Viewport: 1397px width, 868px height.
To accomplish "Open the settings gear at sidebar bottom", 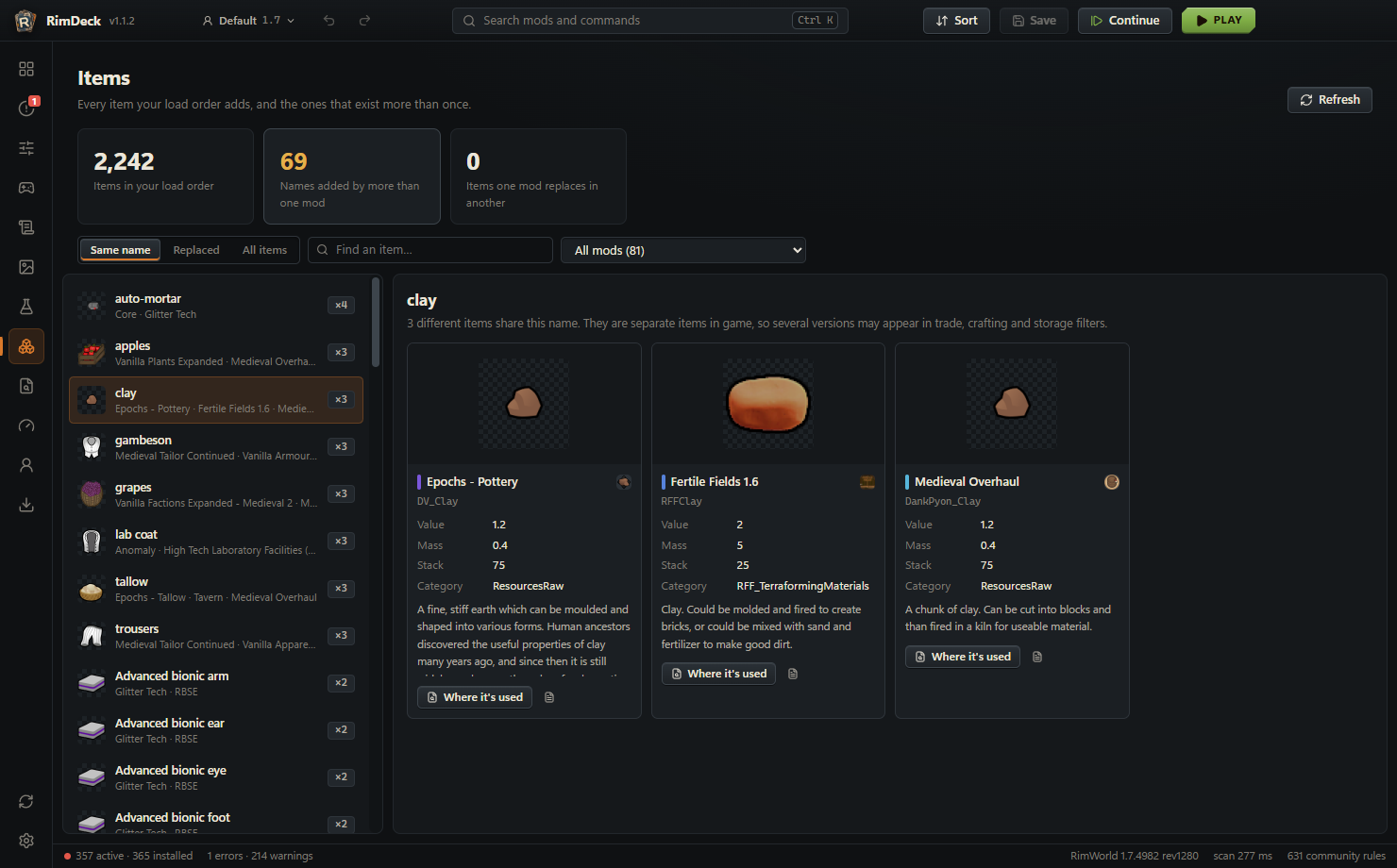I will 26,841.
